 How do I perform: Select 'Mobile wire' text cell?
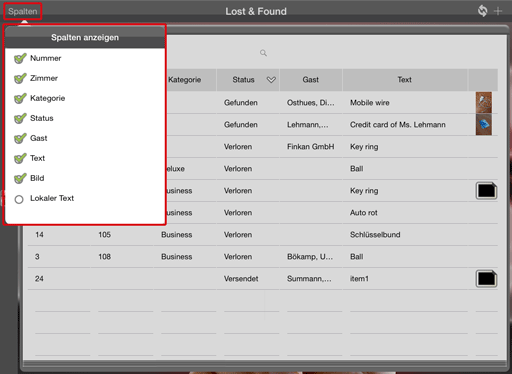(x=370, y=103)
